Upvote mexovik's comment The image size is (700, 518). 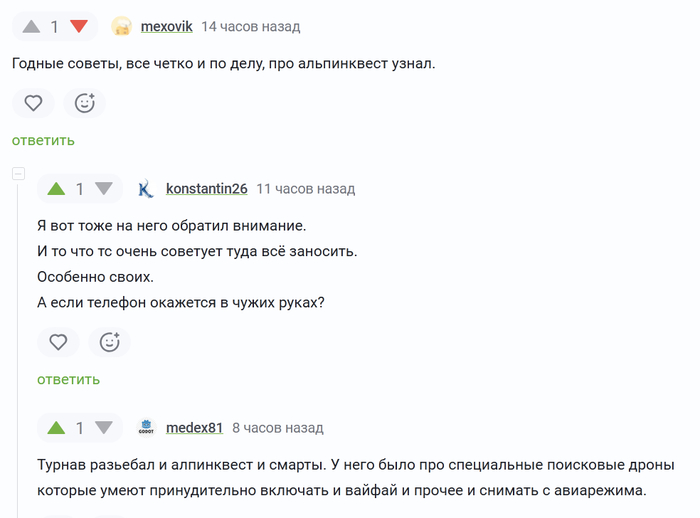(x=30, y=26)
